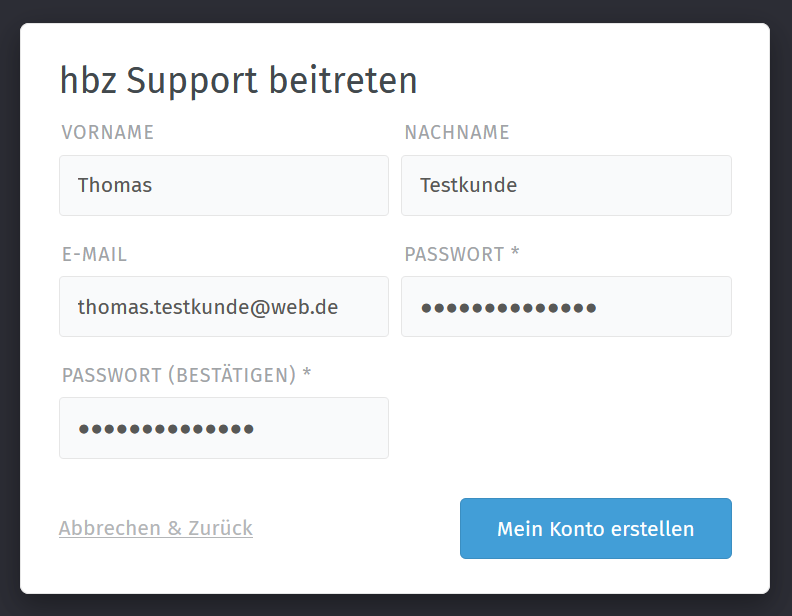792x616 pixels.
Task: Click the PASSWORT label text
Action: (x=454, y=254)
